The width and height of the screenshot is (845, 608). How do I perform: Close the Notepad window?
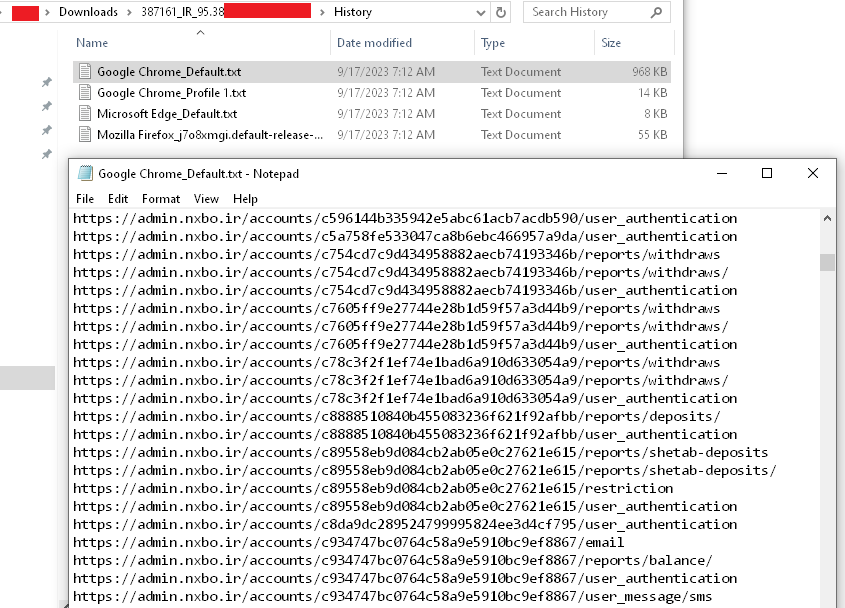pyautogui.click(x=813, y=174)
